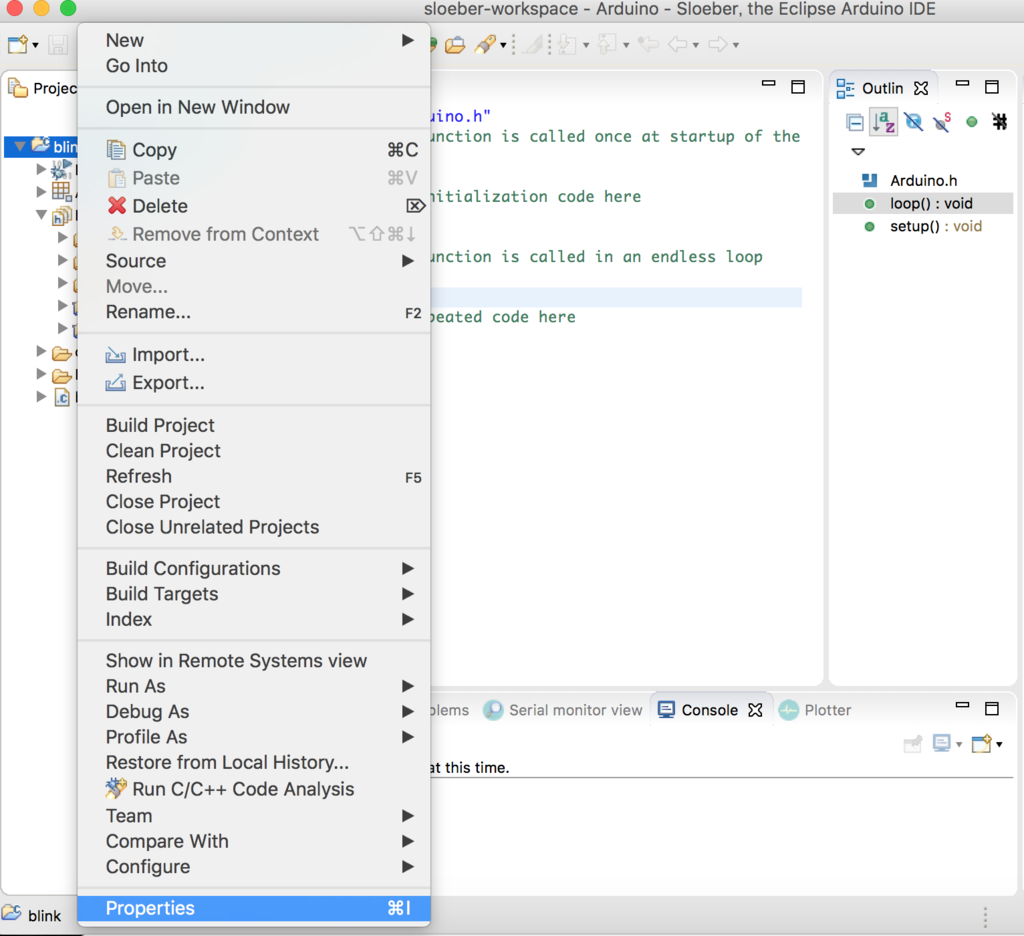Select the Project Explorer tab
Screen dimensions: 1024x936
(43, 88)
